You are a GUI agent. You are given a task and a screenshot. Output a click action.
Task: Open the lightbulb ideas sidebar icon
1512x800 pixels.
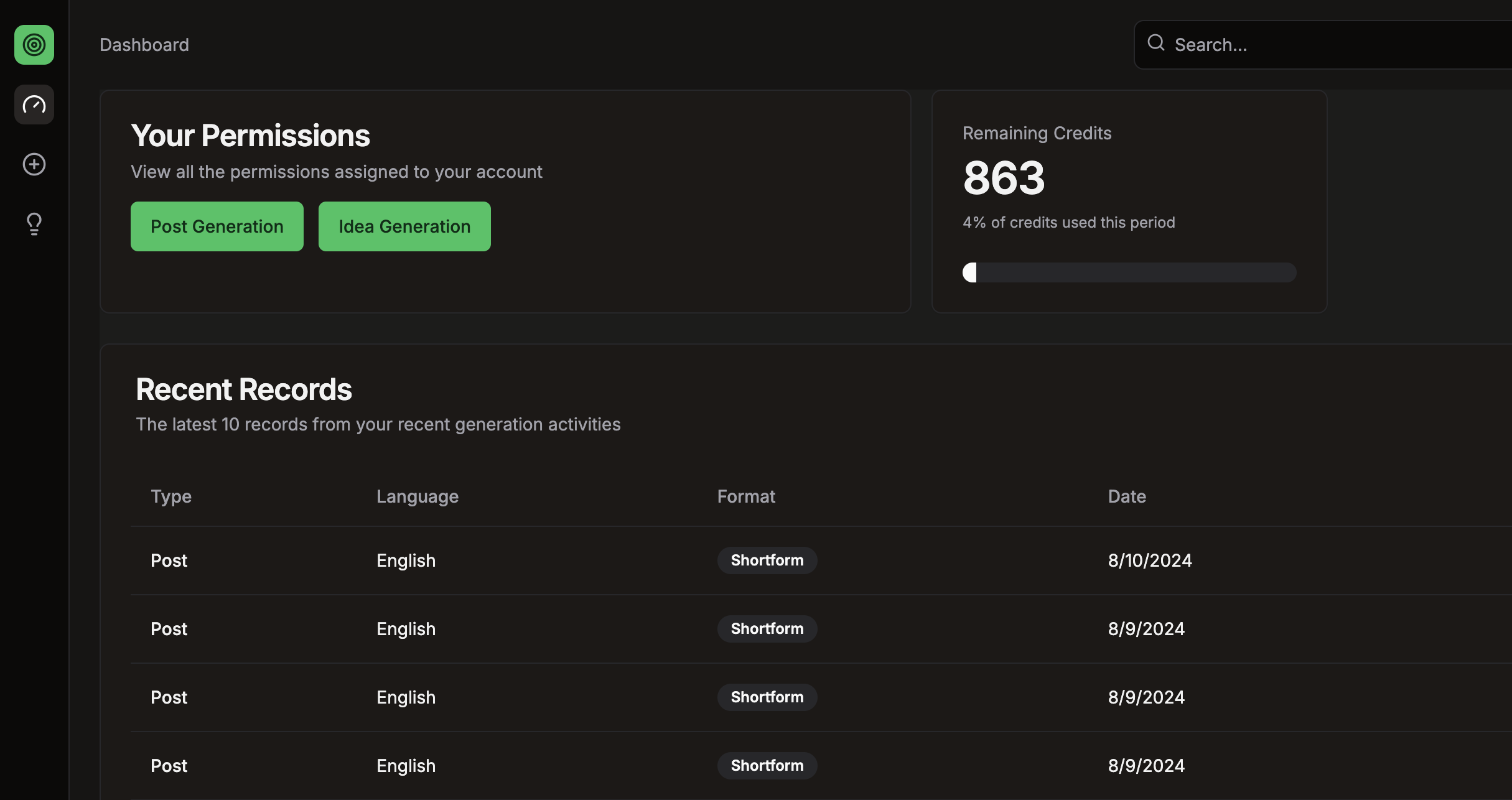34,224
